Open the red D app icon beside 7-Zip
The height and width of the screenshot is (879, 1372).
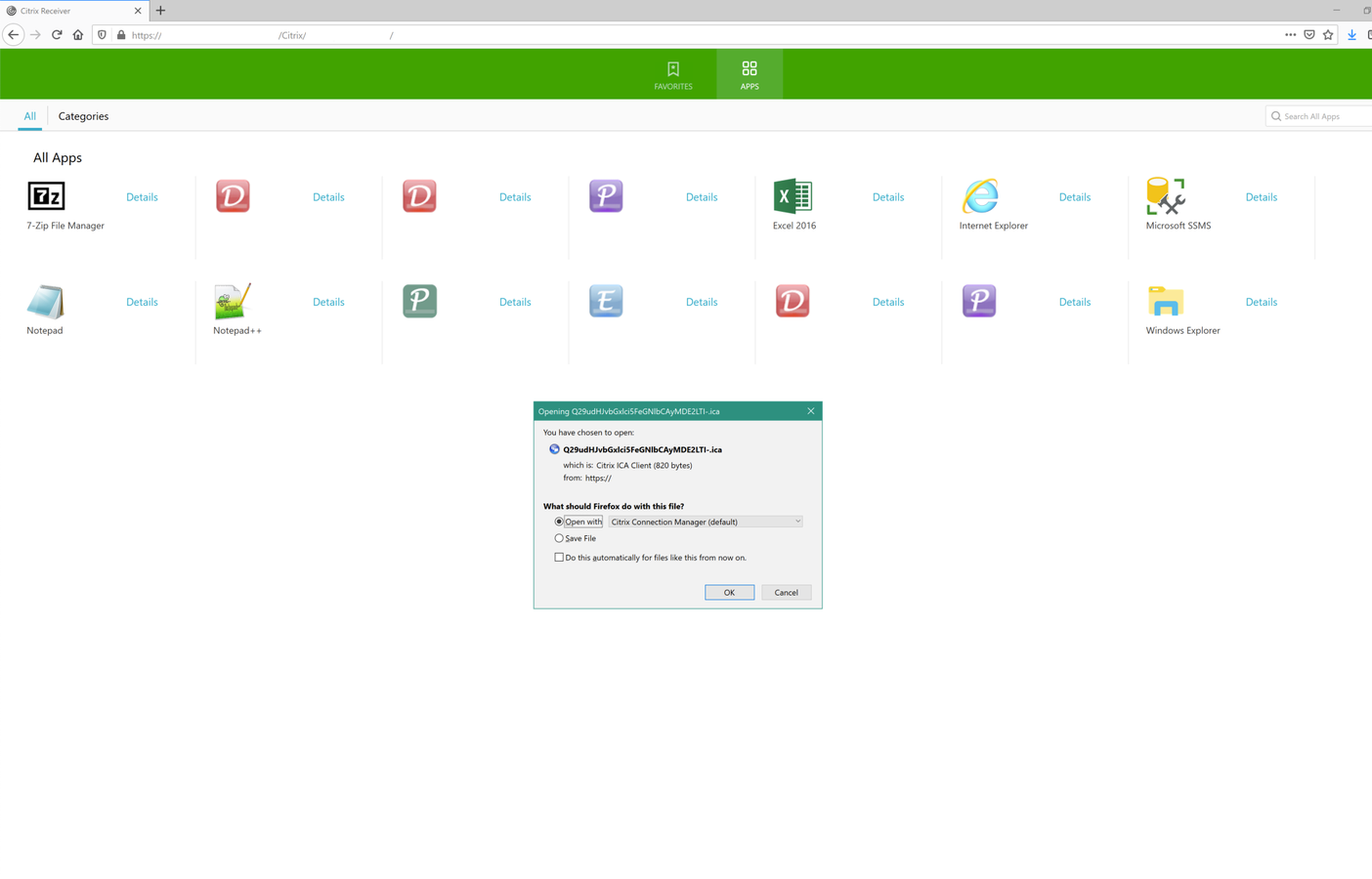point(233,196)
